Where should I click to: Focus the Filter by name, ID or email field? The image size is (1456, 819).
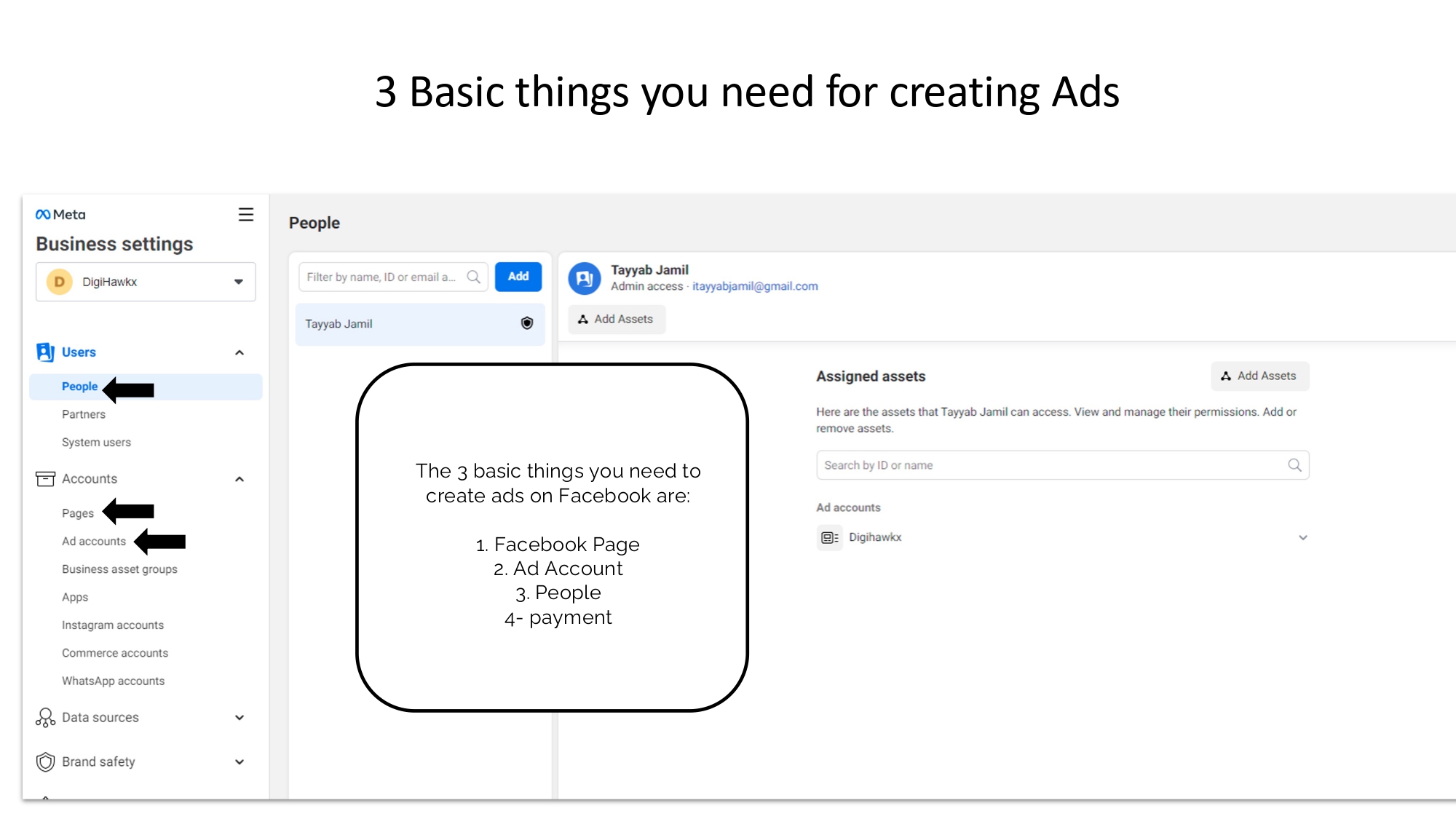click(x=393, y=277)
